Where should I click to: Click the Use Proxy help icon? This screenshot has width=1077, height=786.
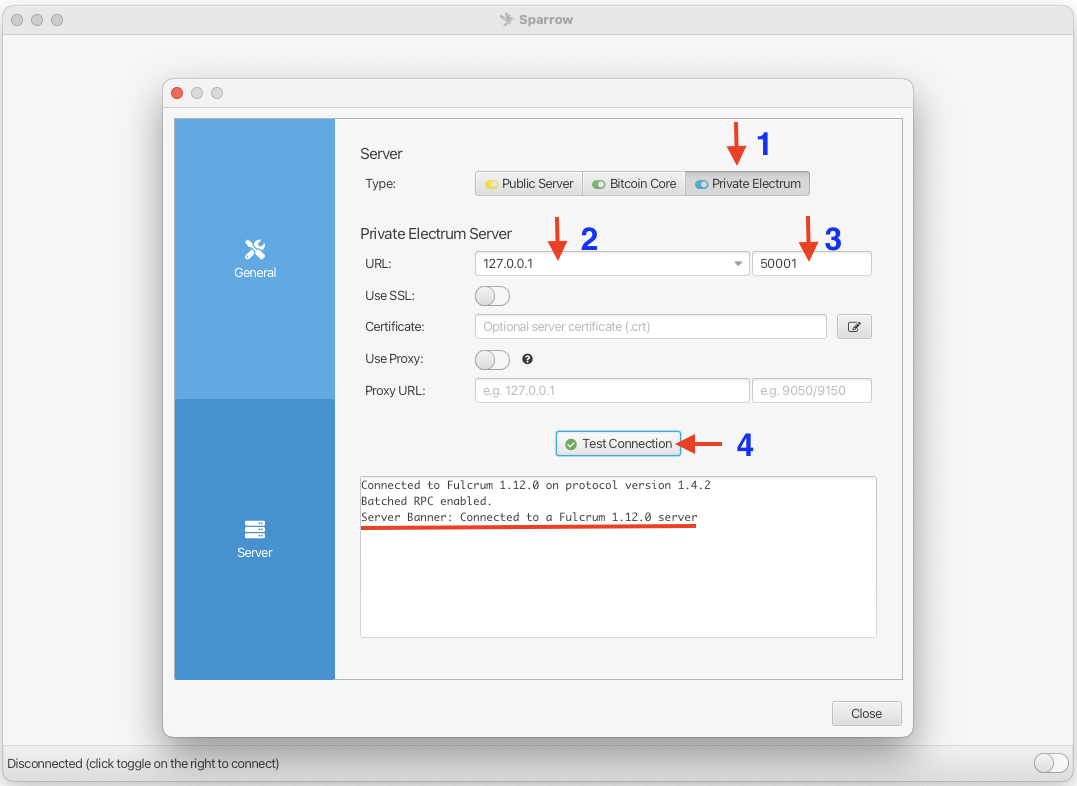[x=528, y=359]
